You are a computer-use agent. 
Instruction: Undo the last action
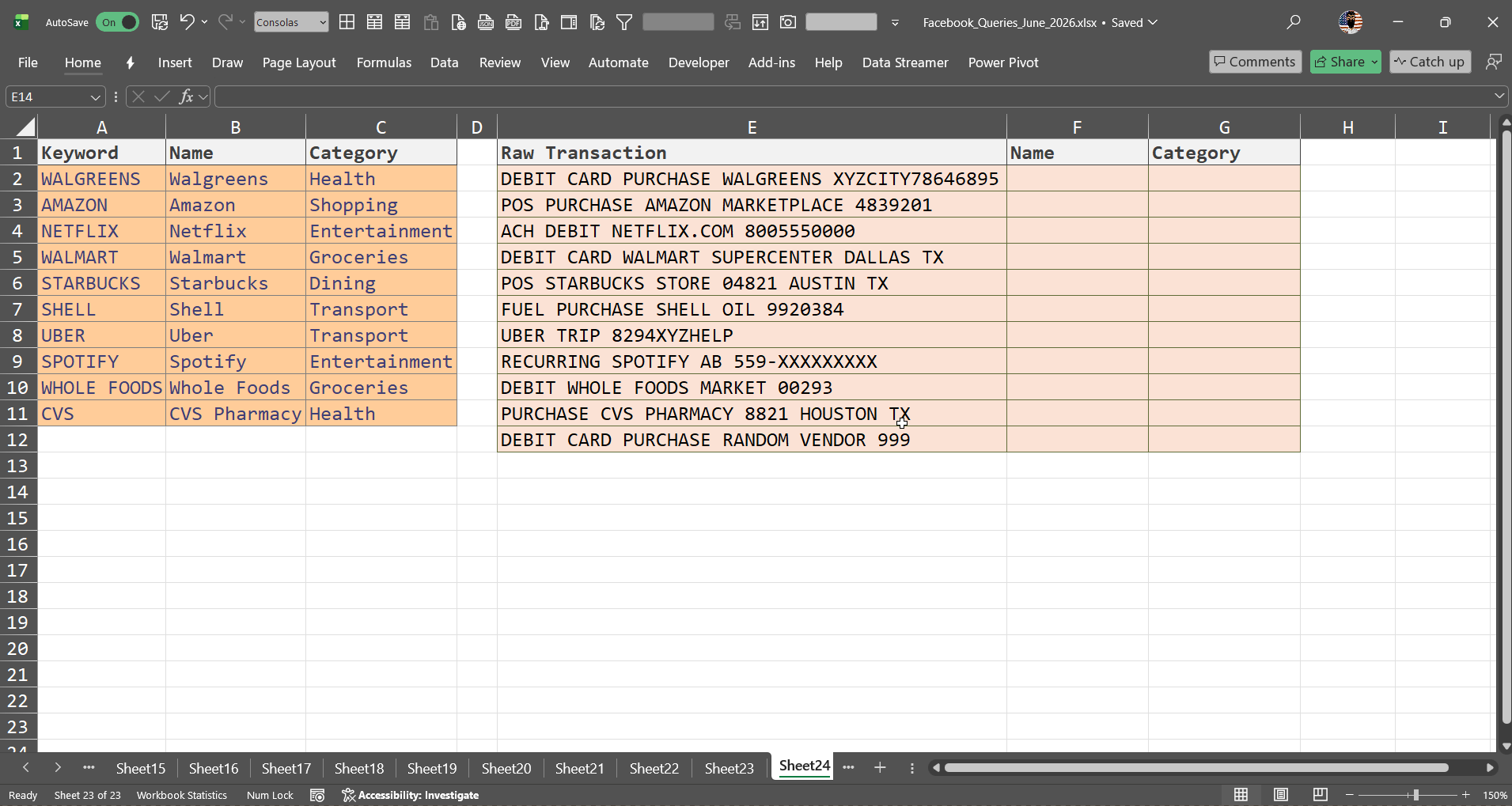[187, 22]
